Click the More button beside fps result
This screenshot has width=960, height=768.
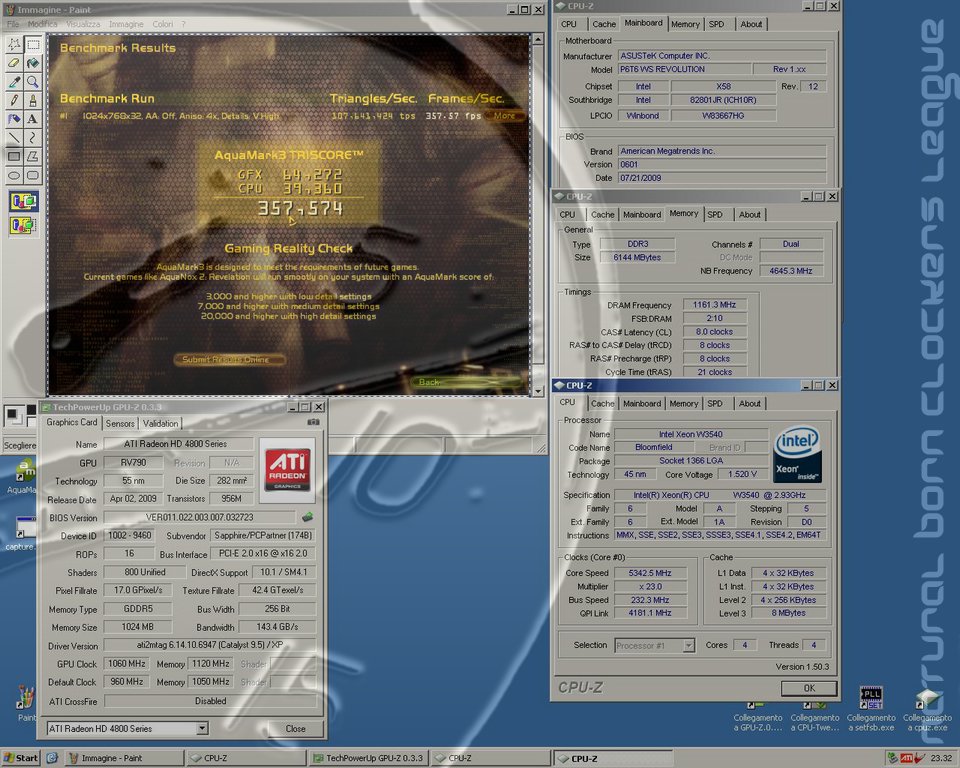[504, 115]
